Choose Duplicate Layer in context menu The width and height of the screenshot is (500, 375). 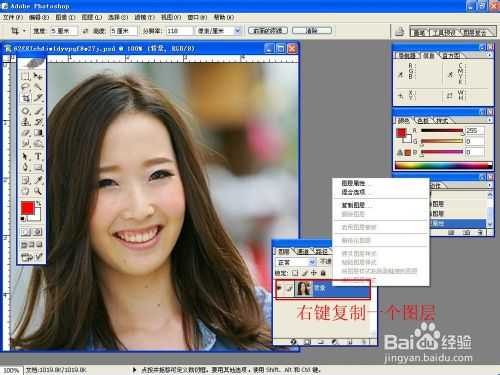coord(353,205)
